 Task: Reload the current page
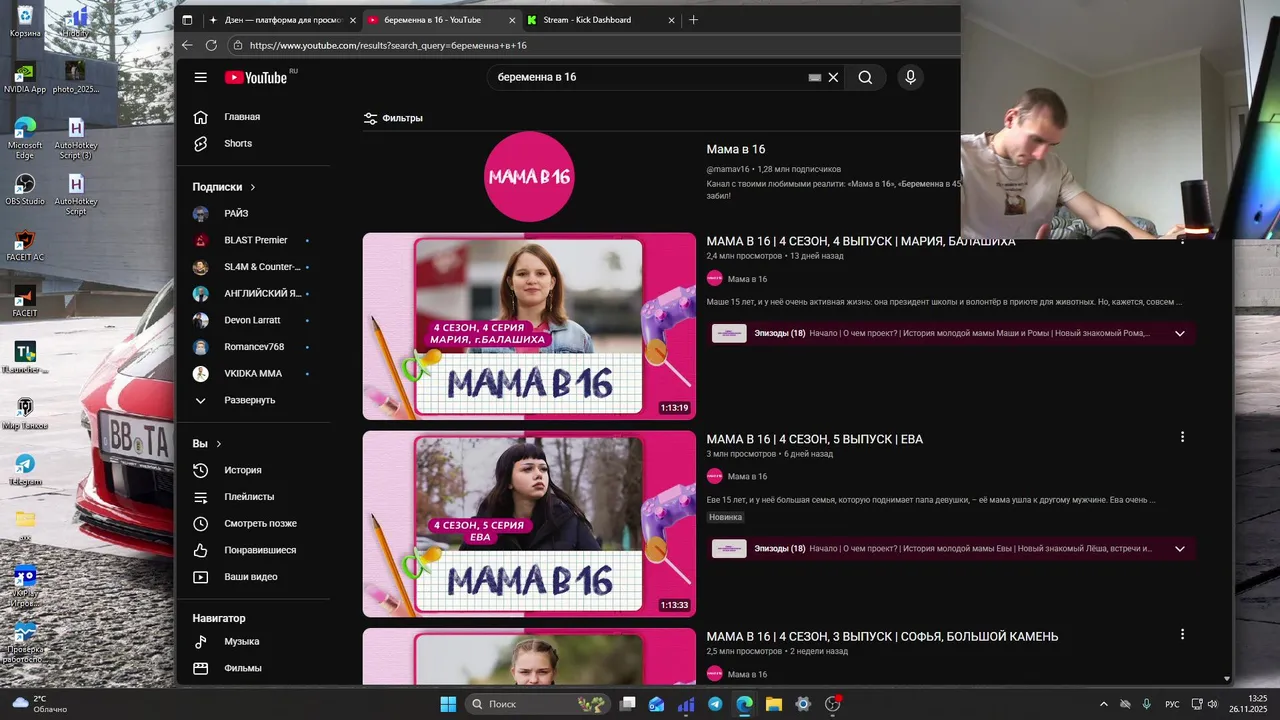[211, 45]
